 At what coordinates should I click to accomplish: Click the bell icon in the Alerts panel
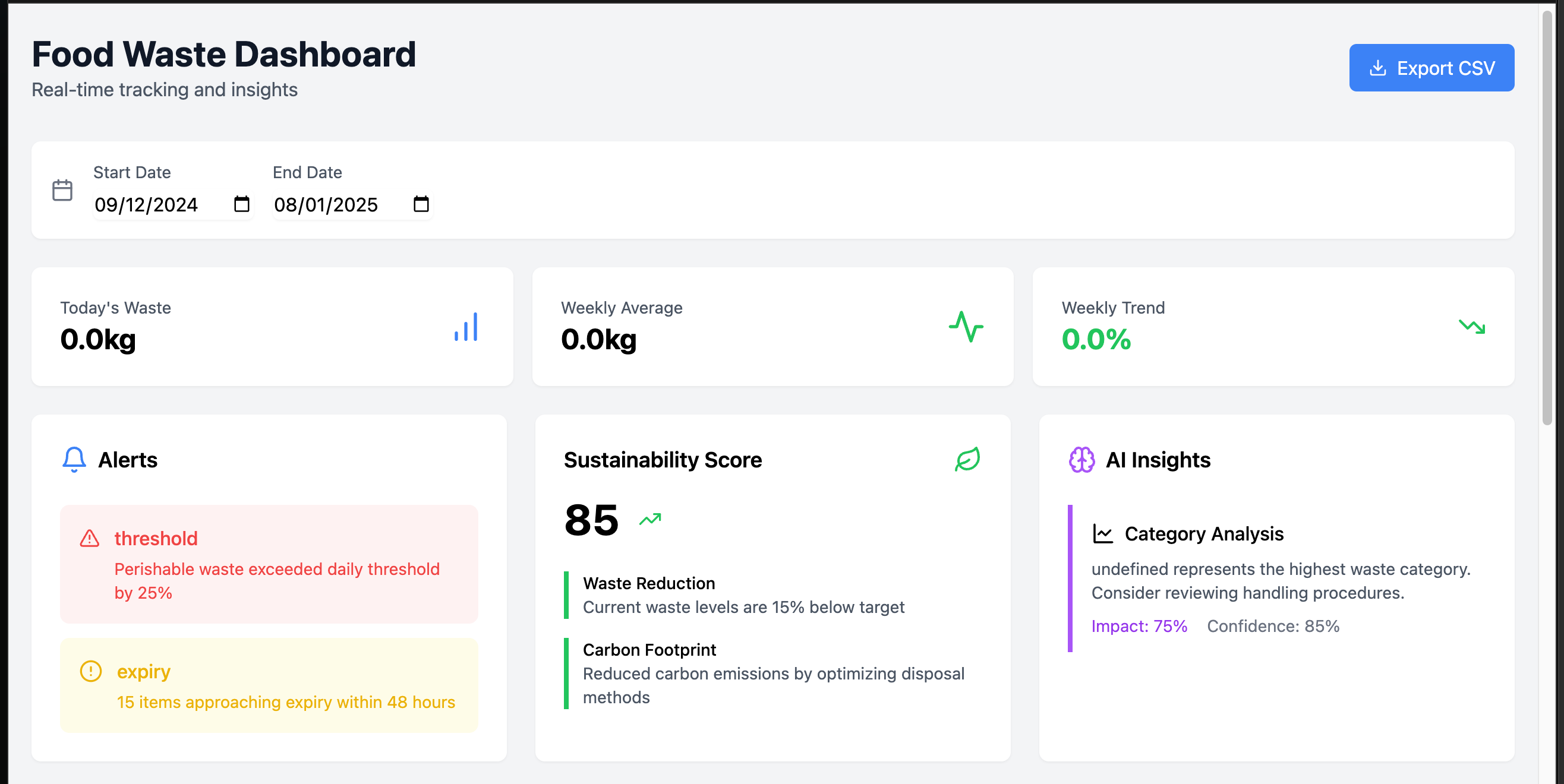click(x=74, y=459)
